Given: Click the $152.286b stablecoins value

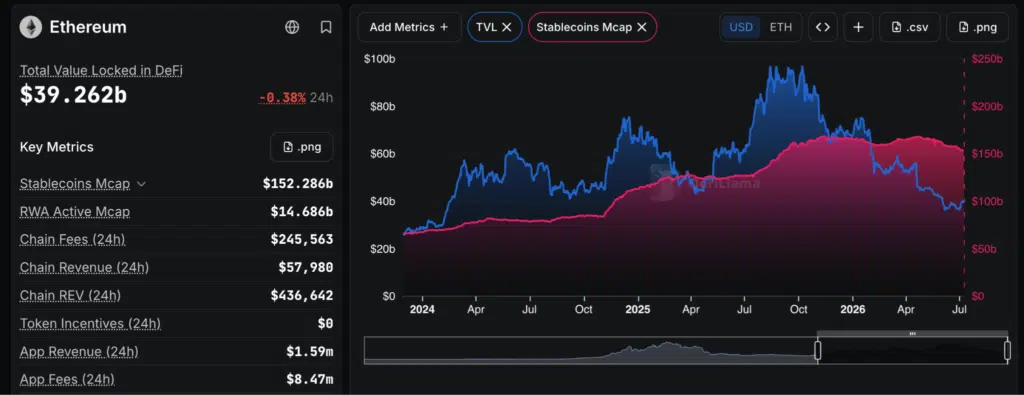Looking at the screenshot, I should pos(298,183).
